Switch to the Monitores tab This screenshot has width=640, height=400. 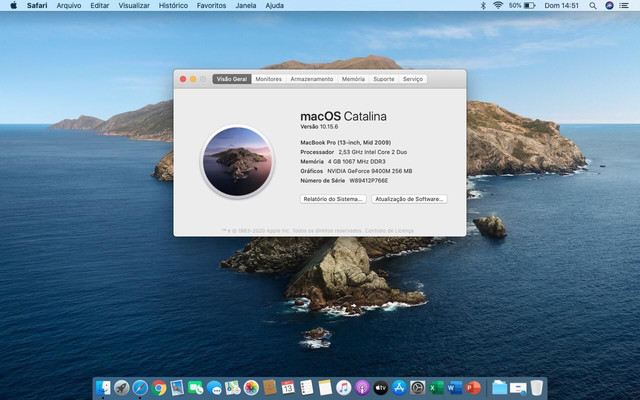coord(269,79)
